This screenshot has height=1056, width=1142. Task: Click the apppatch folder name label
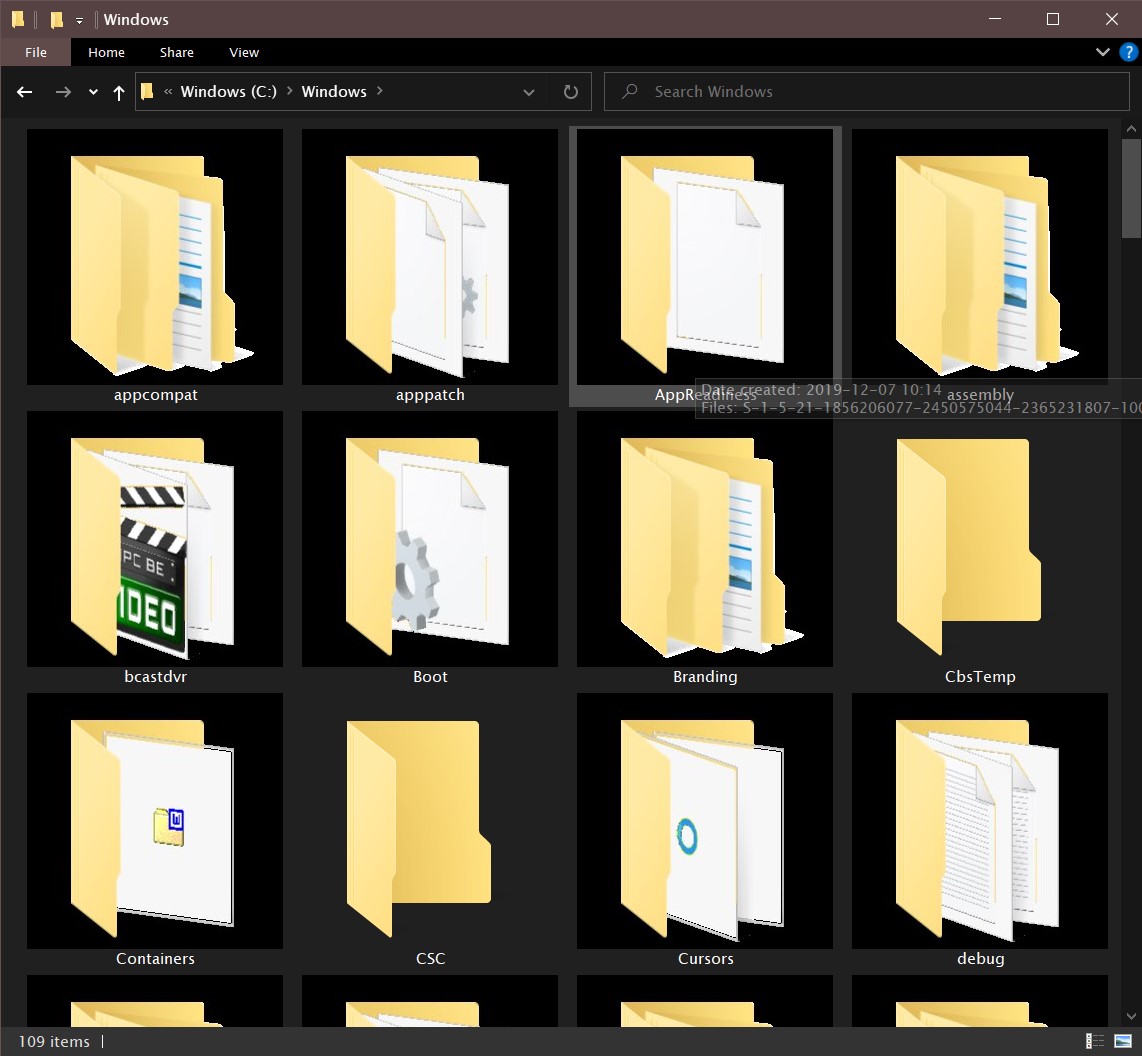430,395
